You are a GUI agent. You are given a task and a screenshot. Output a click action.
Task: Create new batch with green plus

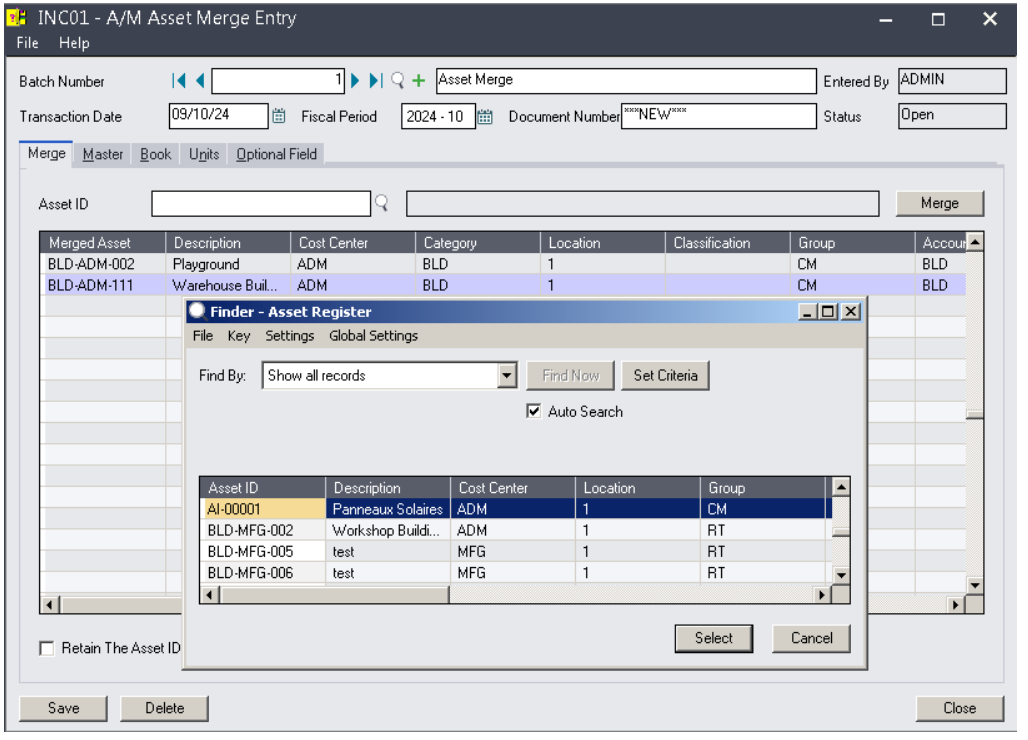coord(419,81)
